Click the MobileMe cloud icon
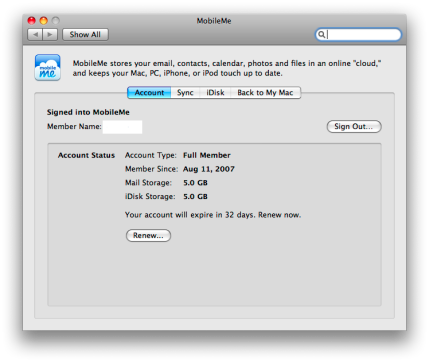The image size is (429, 362). (x=48, y=68)
